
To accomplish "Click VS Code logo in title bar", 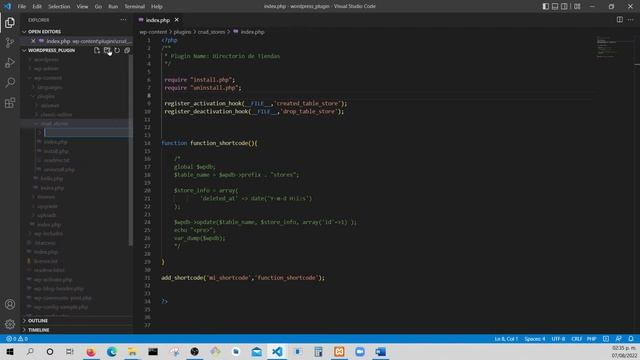I will pyautogui.click(x=7, y=6).
